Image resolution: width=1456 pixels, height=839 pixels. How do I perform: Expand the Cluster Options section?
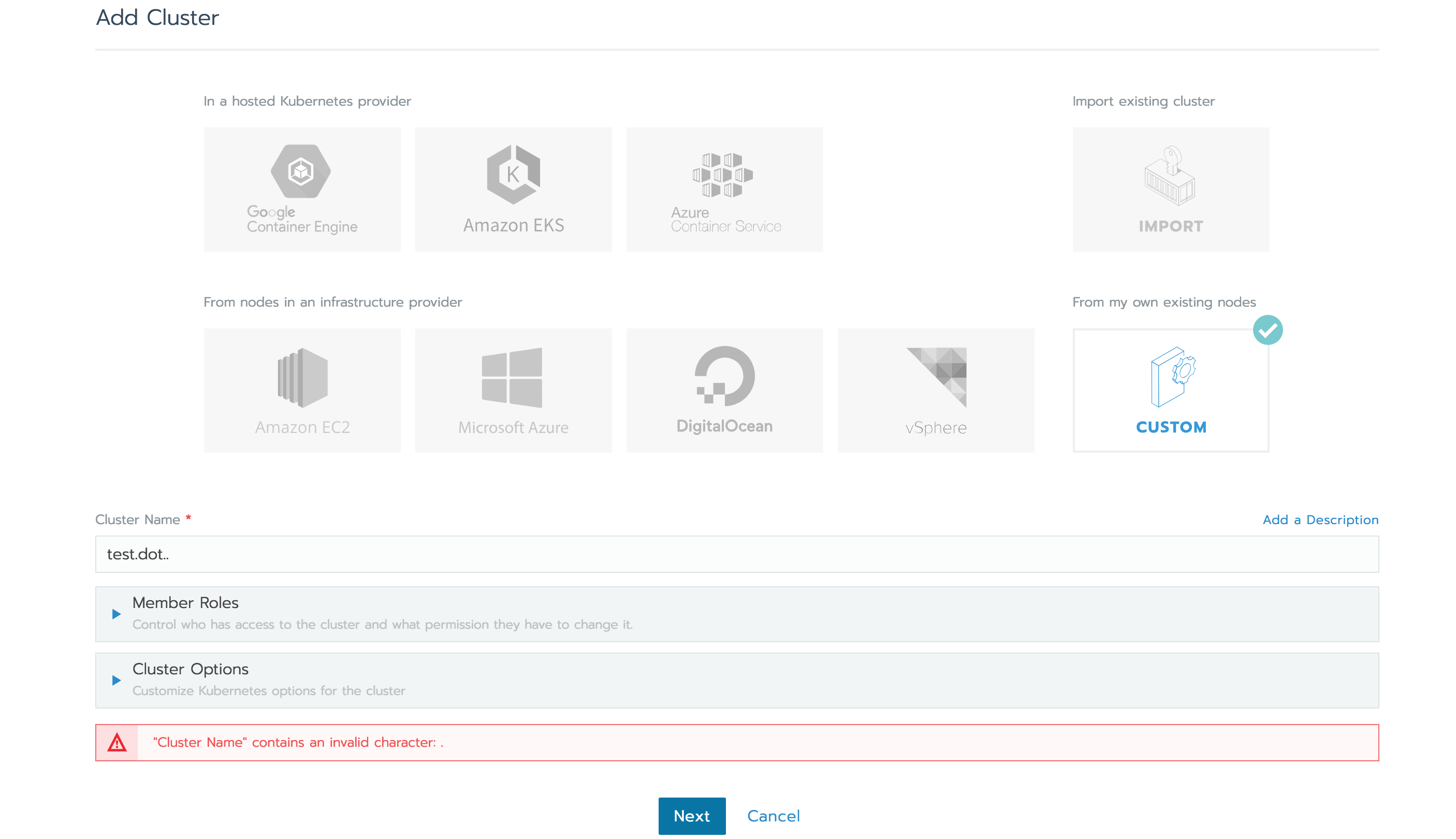[x=737, y=680]
